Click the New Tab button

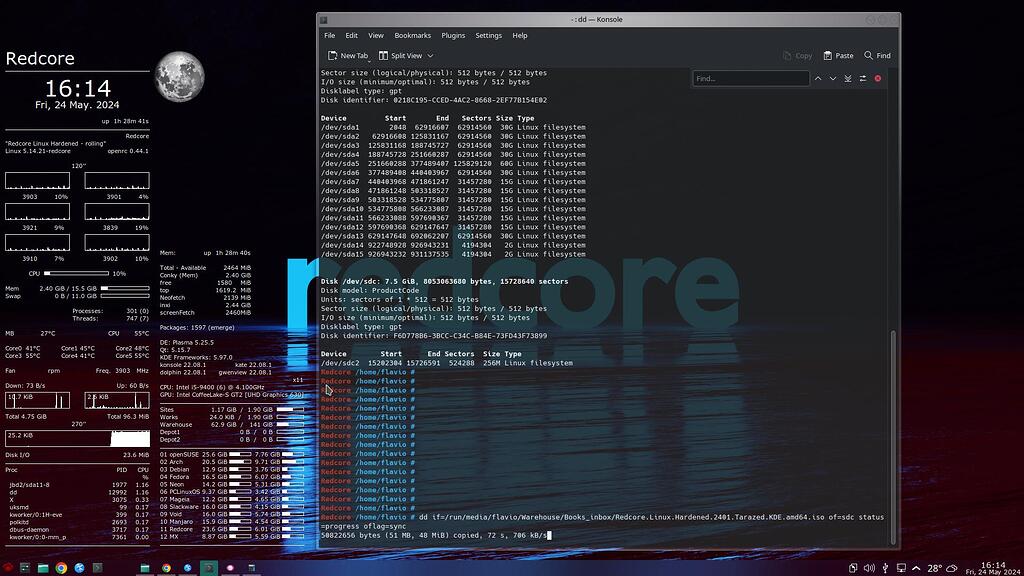353,55
